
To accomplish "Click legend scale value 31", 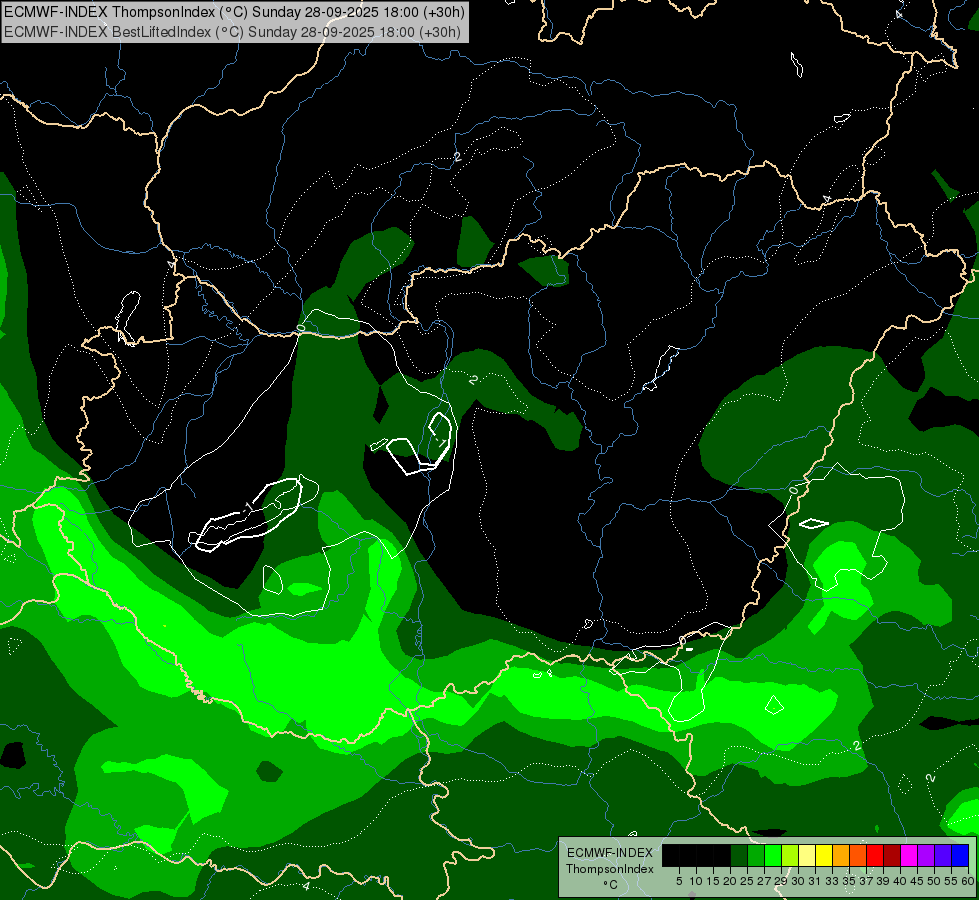I will click(x=815, y=881).
